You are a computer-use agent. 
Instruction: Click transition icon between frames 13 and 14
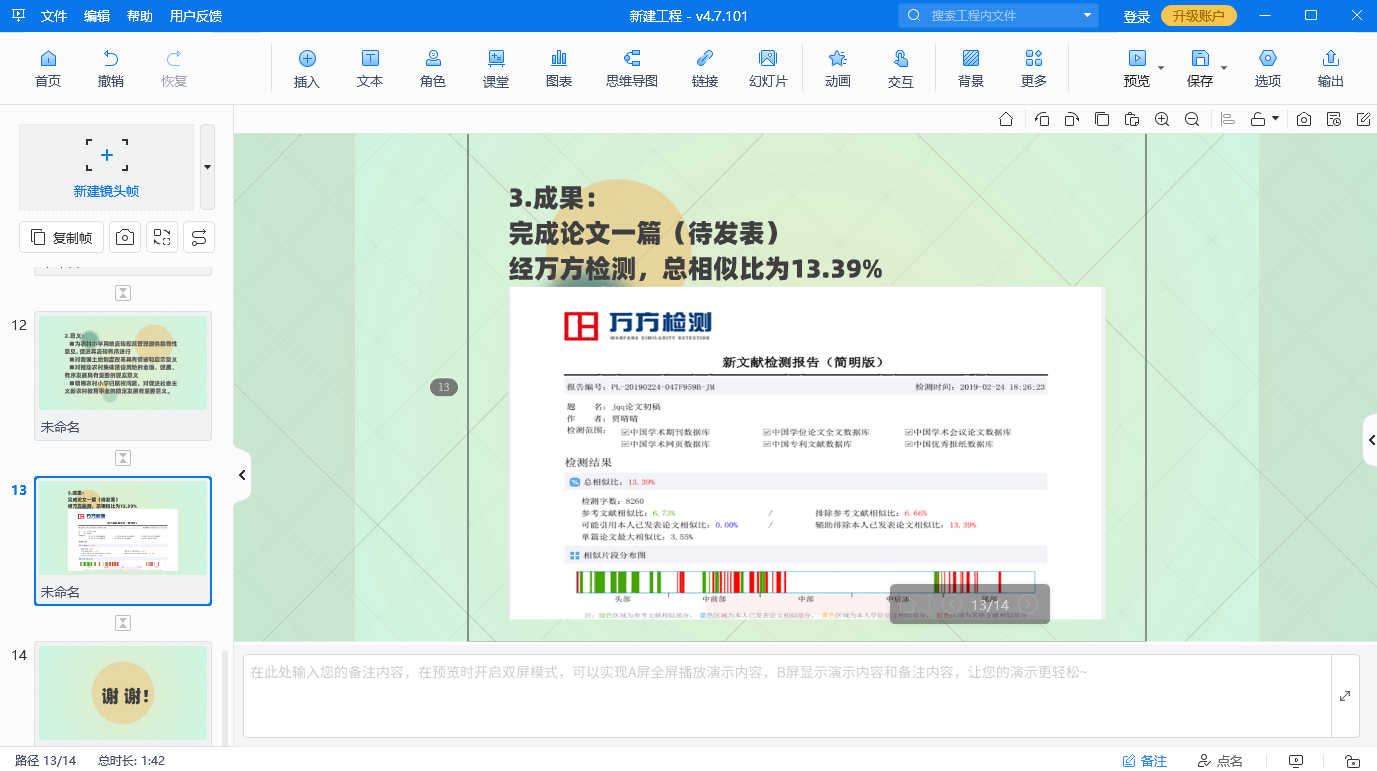pyautogui.click(x=123, y=623)
